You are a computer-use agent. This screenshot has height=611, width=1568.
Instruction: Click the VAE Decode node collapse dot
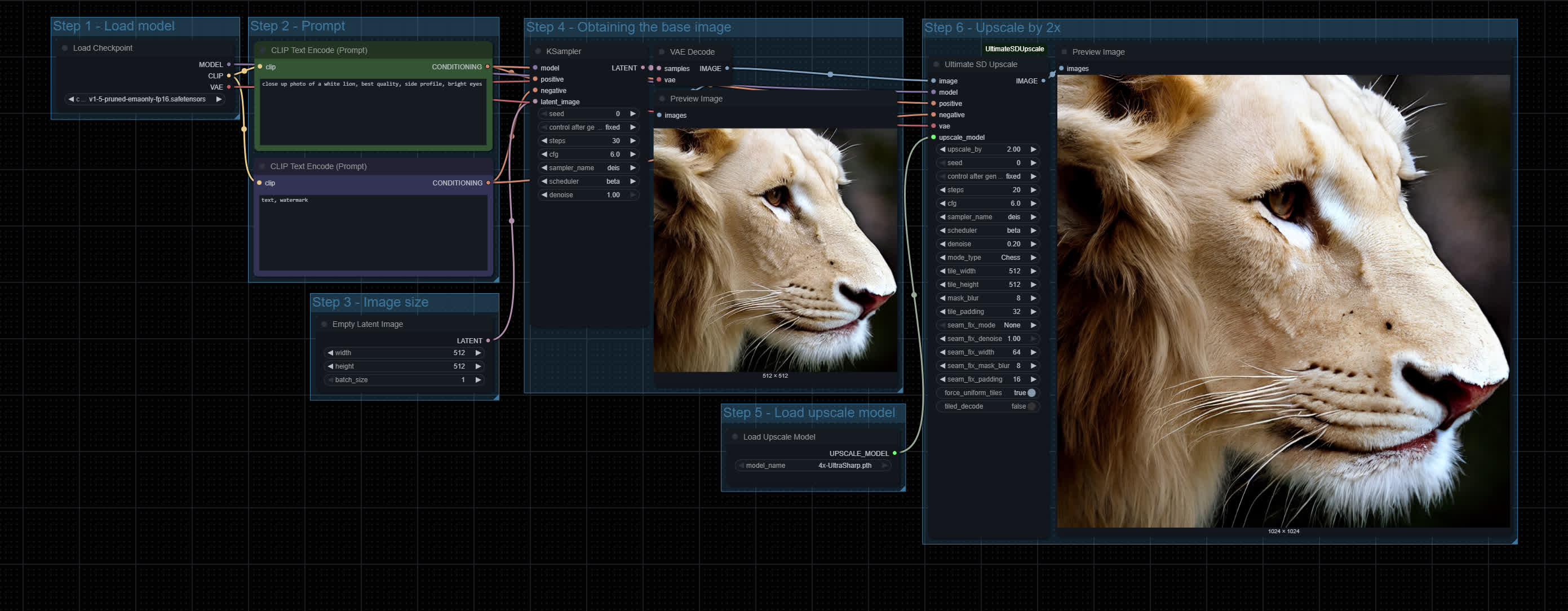[x=662, y=52]
